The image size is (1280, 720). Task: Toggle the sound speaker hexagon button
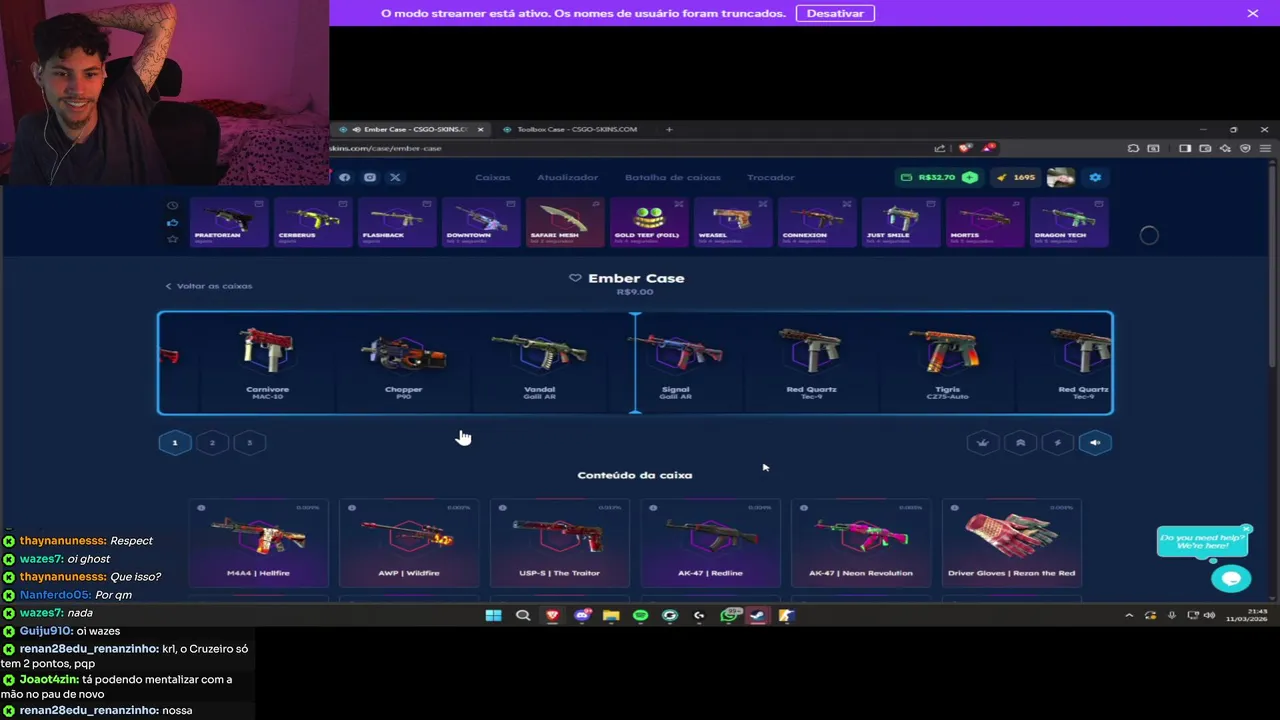pyautogui.click(x=1095, y=442)
